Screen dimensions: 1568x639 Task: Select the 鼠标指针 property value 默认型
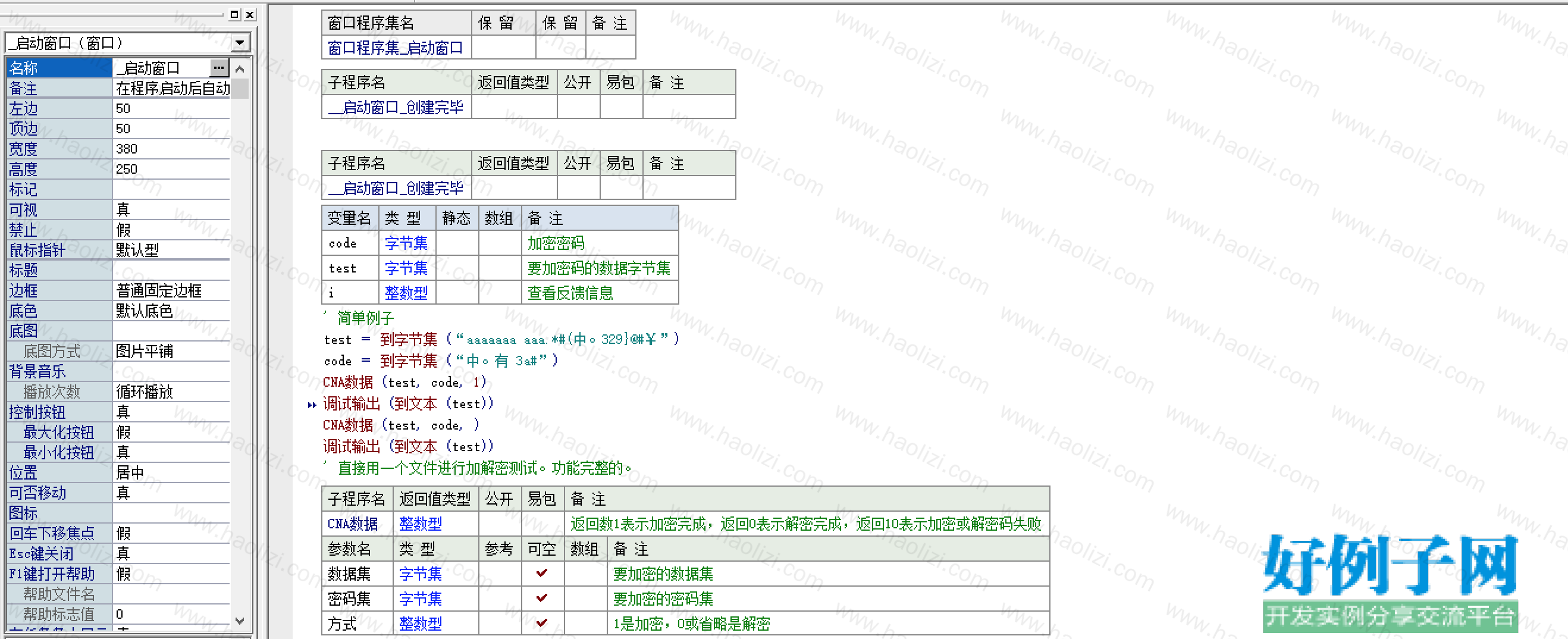point(173,249)
